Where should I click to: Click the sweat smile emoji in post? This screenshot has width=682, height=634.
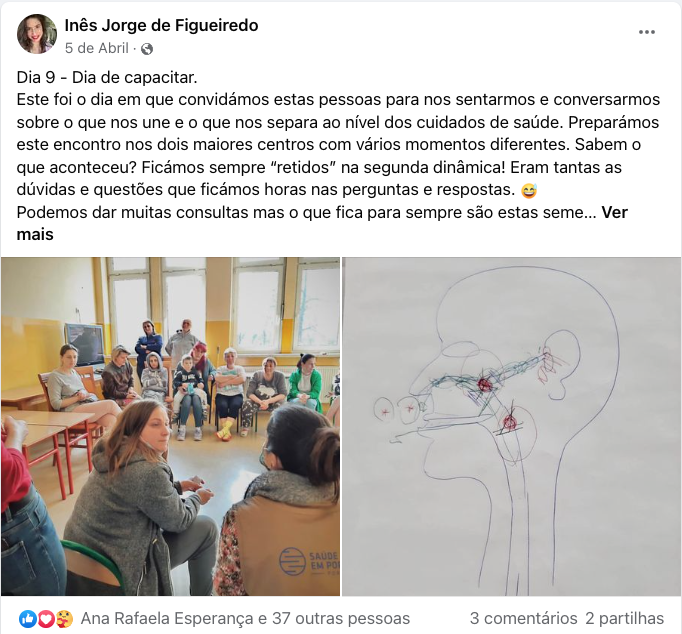[x=529, y=190]
